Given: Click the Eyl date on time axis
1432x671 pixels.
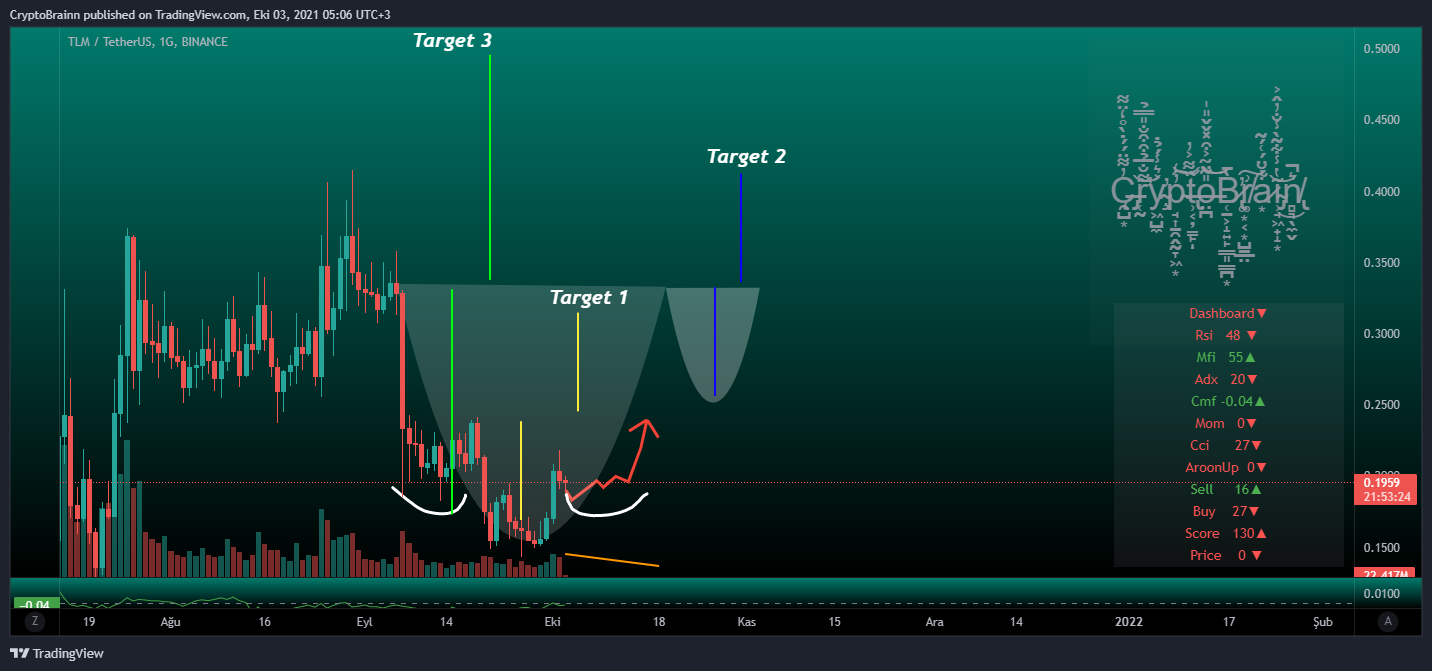Looking at the screenshot, I should (364, 621).
